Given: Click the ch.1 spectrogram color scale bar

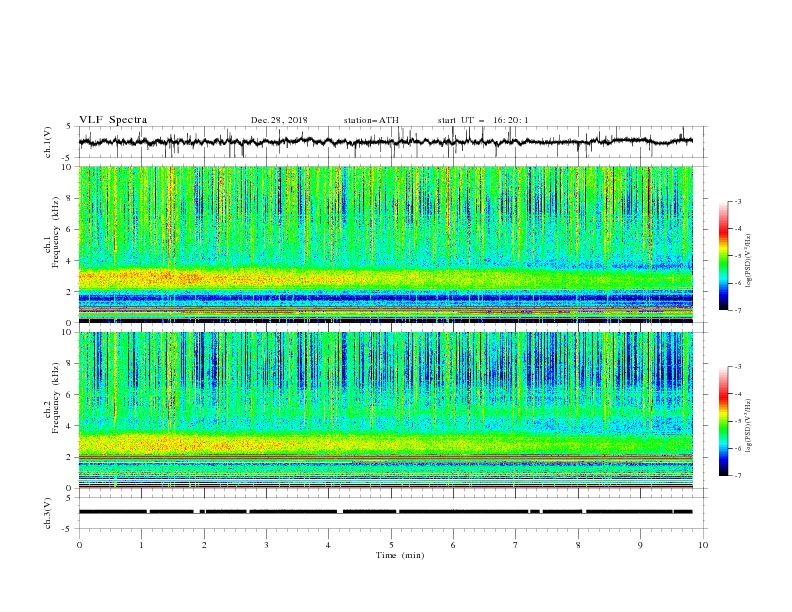Looking at the screenshot, I should (724, 256).
